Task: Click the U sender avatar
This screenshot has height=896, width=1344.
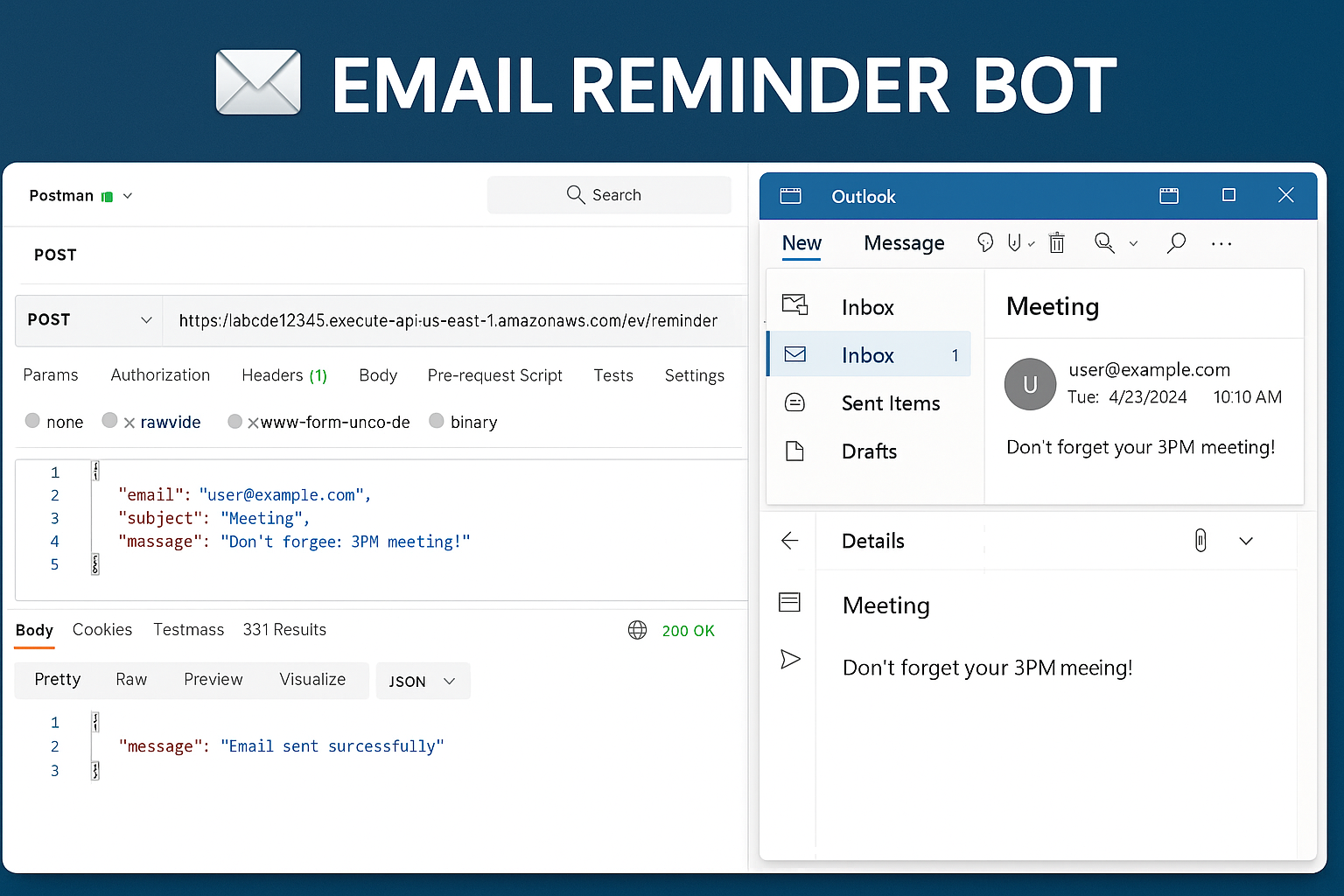Action: pyautogui.click(x=1030, y=384)
